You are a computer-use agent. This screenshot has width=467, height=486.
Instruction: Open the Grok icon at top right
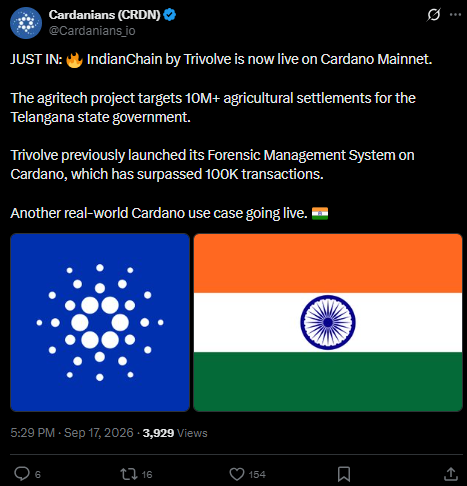(x=434, y=15)
